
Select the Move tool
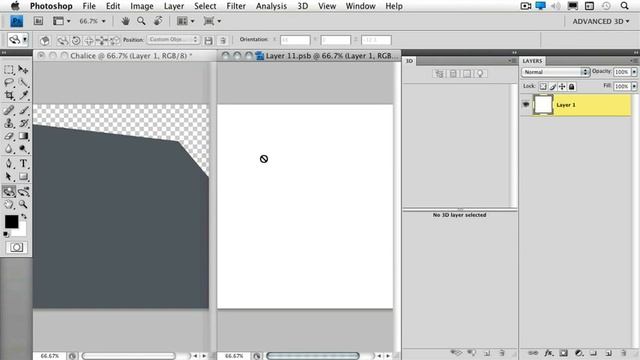pyautogui.click(x=23, y=69)
